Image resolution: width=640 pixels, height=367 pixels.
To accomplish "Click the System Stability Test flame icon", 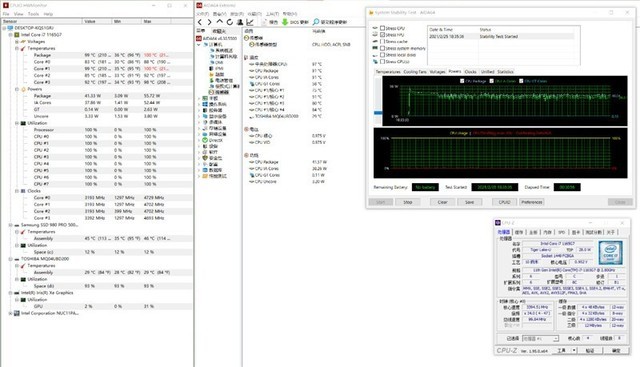I will pos(371,13).
